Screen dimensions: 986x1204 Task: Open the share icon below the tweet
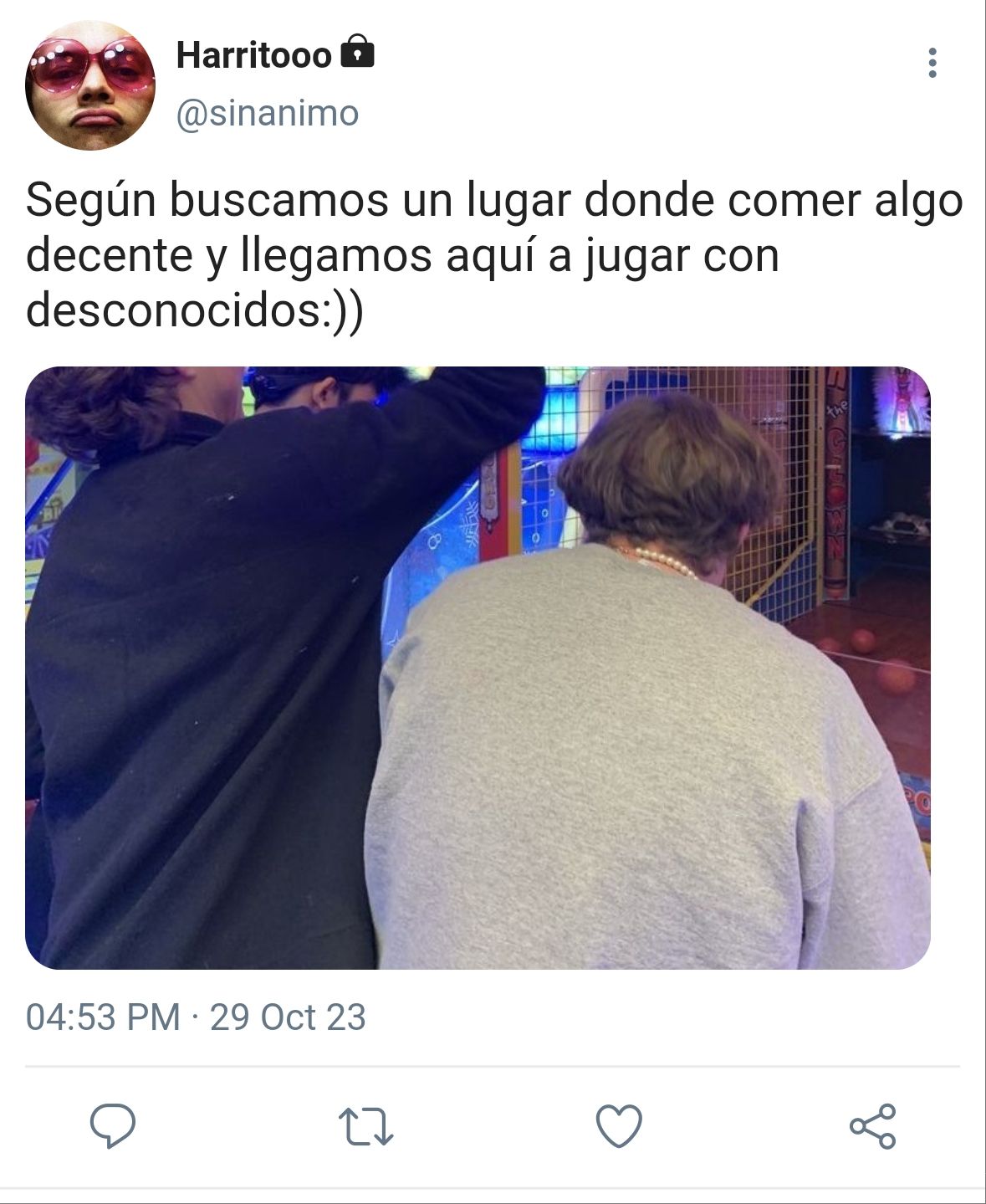point(872,1125)
